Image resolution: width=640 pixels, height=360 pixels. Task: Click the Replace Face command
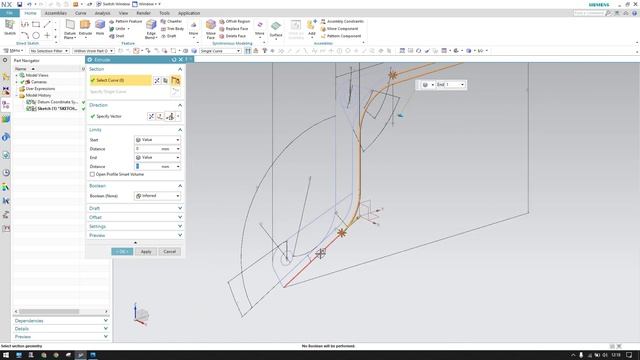[234, 29]
